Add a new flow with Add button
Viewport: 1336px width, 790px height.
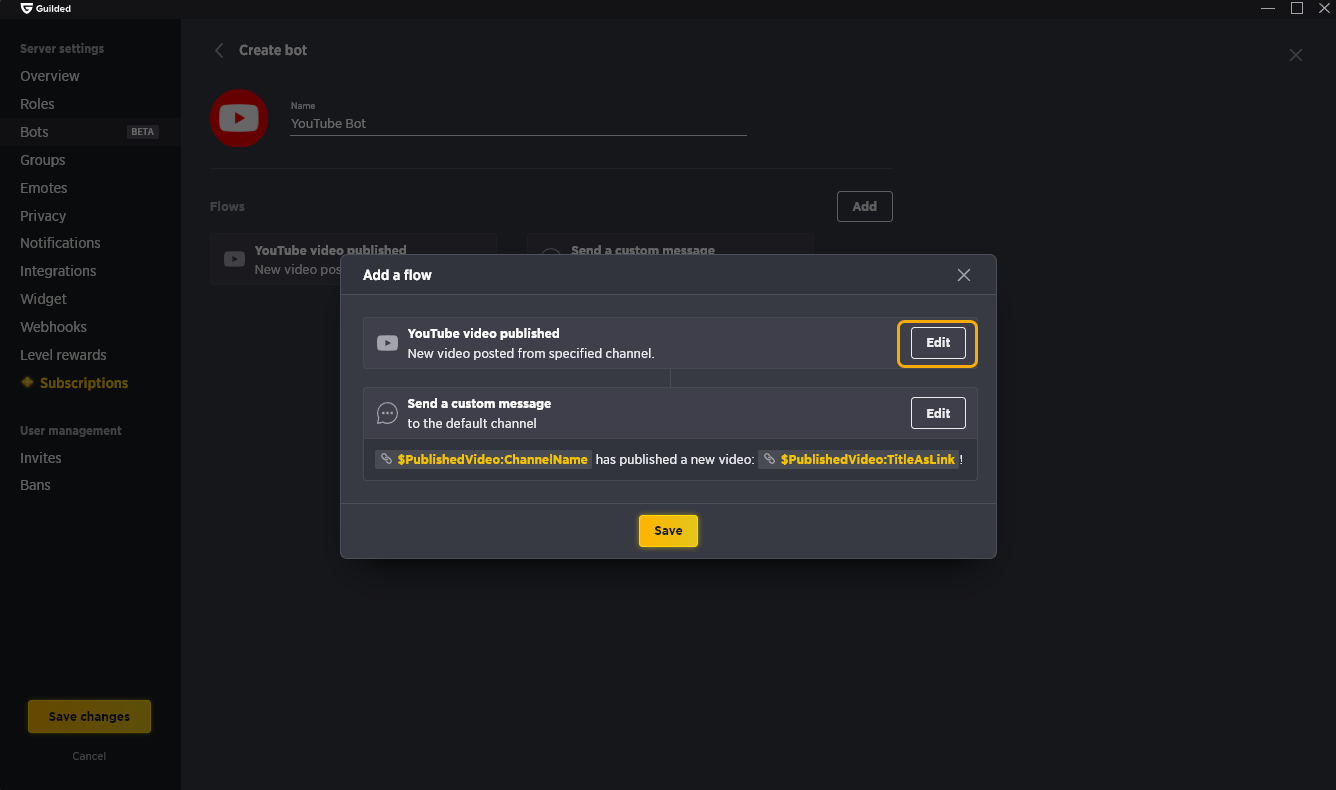(x=864, y=207)
